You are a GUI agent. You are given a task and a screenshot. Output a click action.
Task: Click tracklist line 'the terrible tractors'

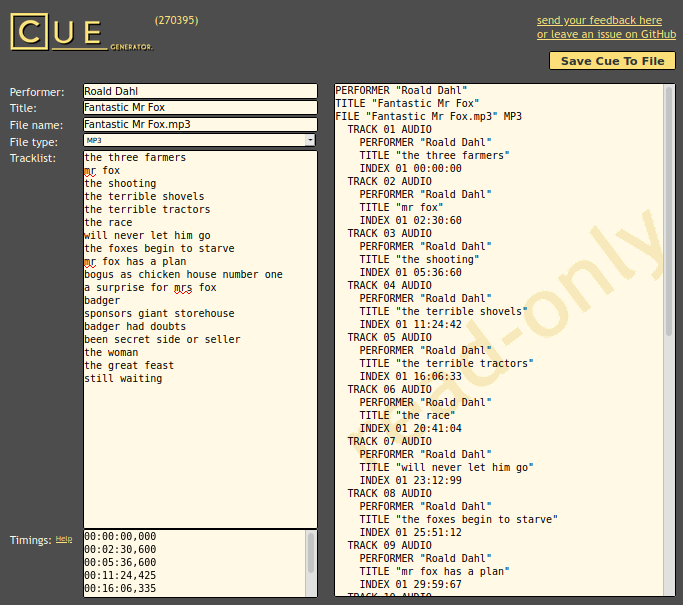[147, 210]
